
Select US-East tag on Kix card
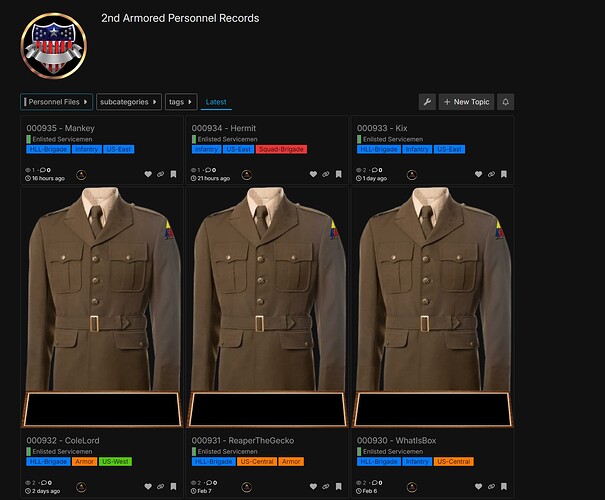click(450, 149)
